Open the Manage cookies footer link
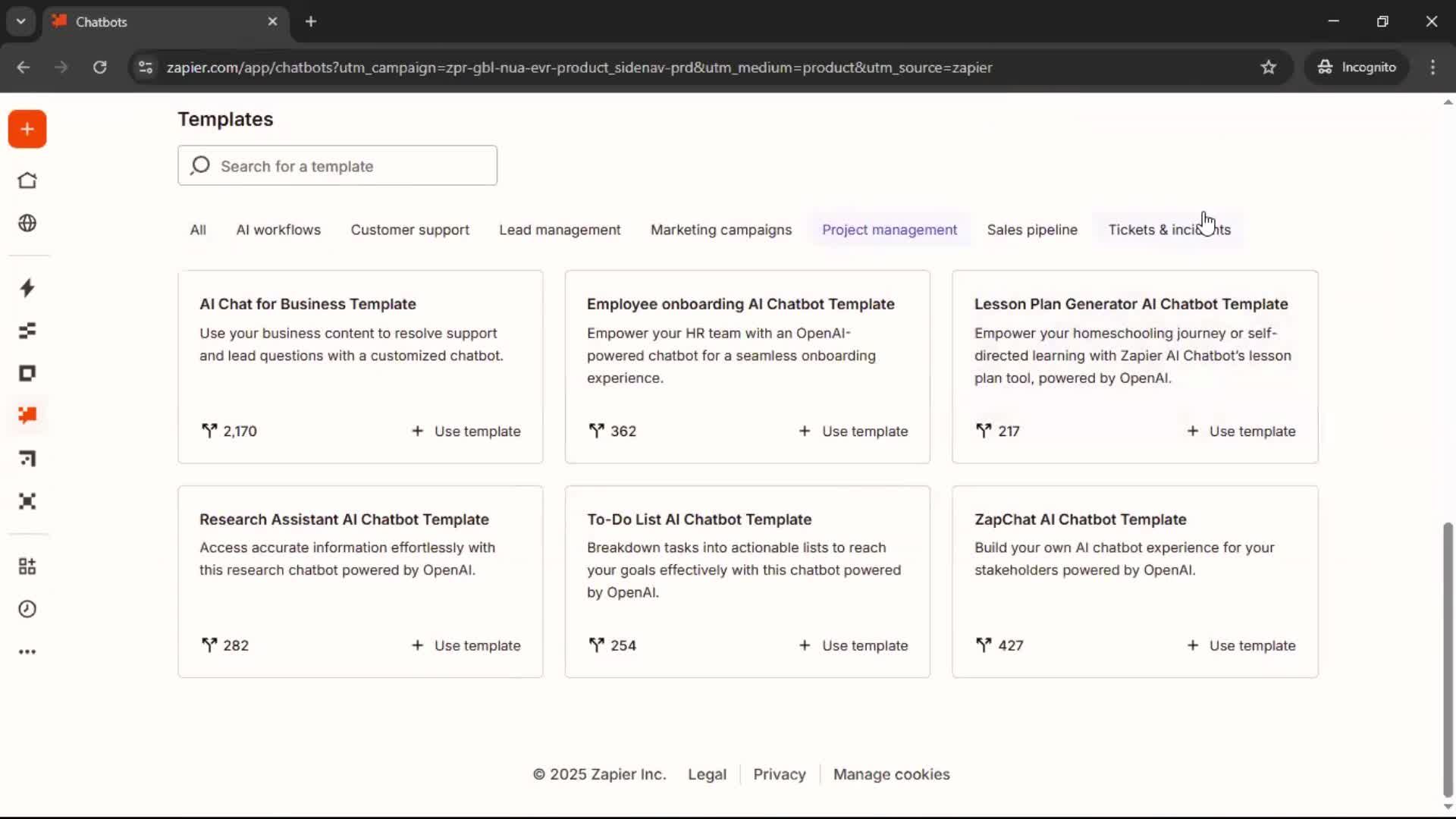The image size is (1456, 819). pyautogui.click(x=892, y=774)
